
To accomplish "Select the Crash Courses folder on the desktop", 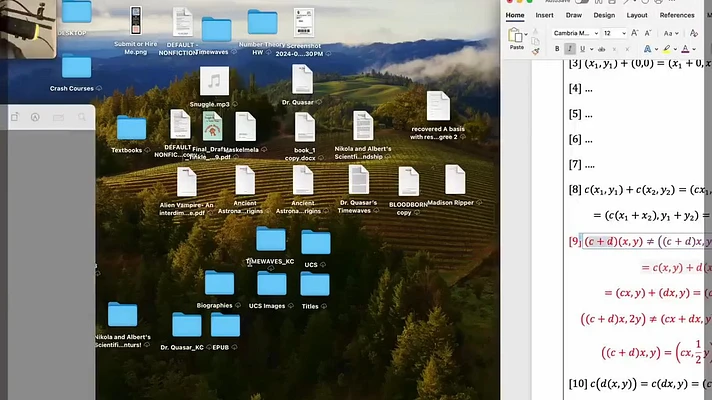I will coord(76,66).
